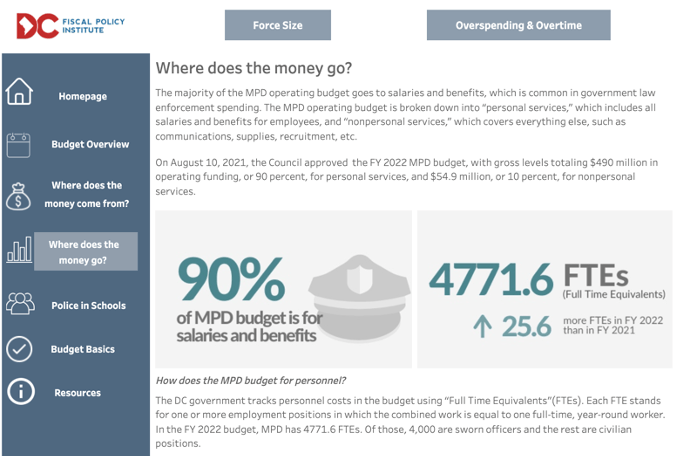Click the info circle icon
Image resolution: width=678 pixels, height=456 pixels.
(x=19, y=393)
